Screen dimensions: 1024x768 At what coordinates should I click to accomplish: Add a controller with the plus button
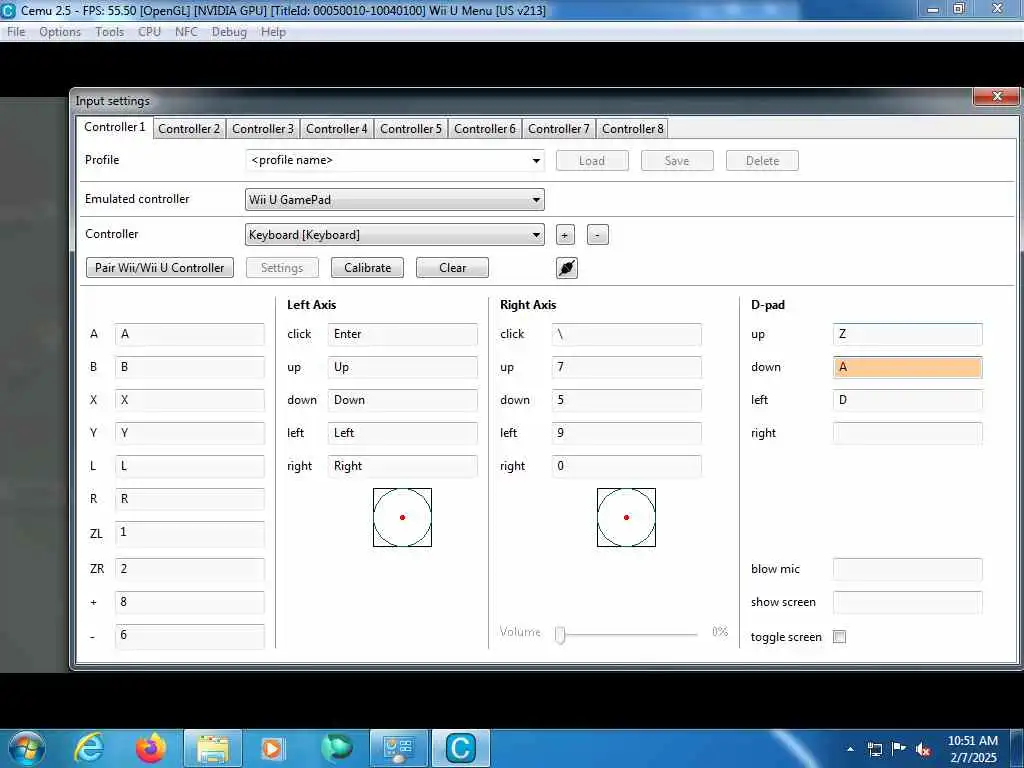(565, 234)
